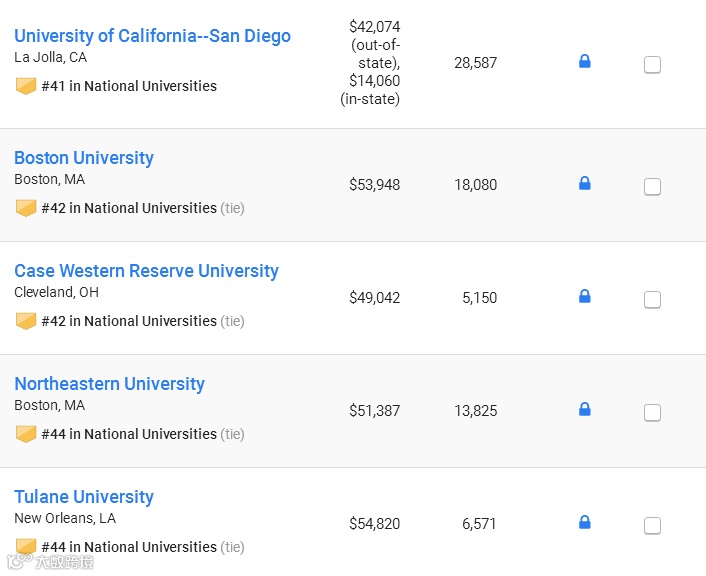Visit the Tulane University profile link

click(x=84, y=497)
